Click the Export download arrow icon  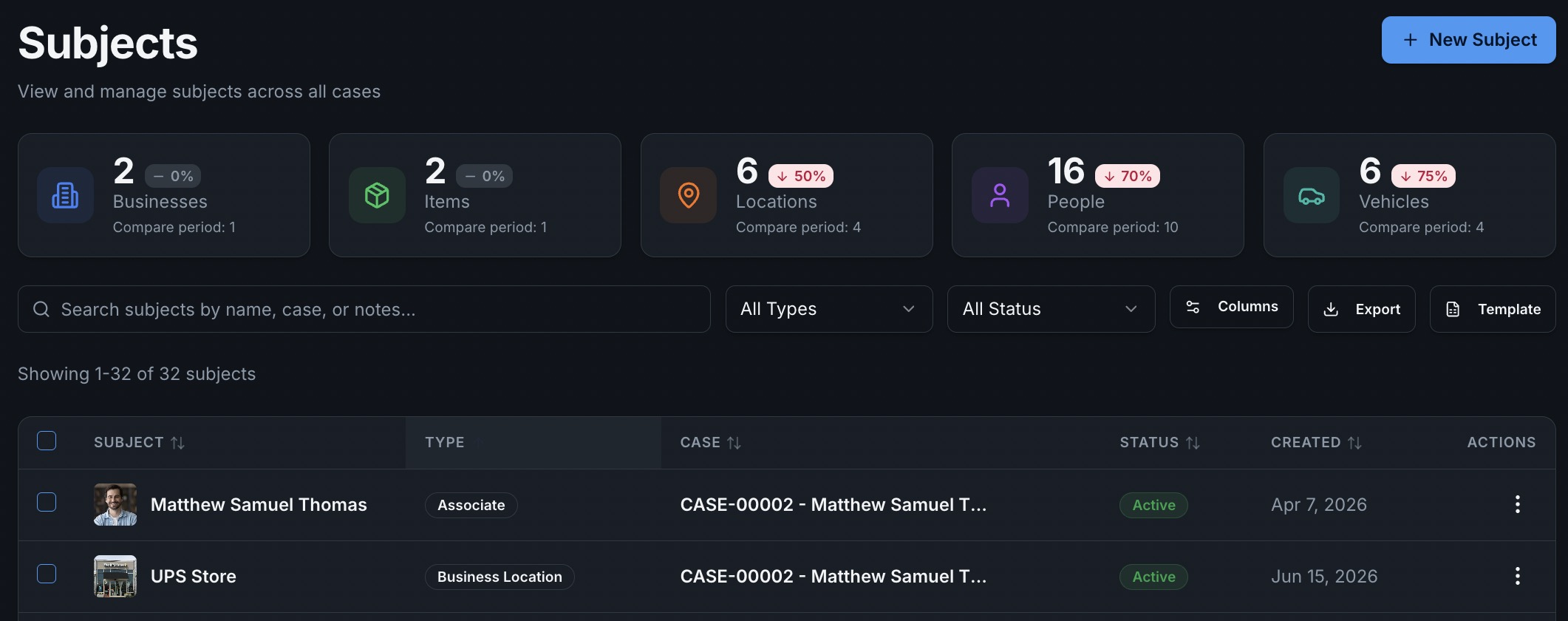point(1331,309)
